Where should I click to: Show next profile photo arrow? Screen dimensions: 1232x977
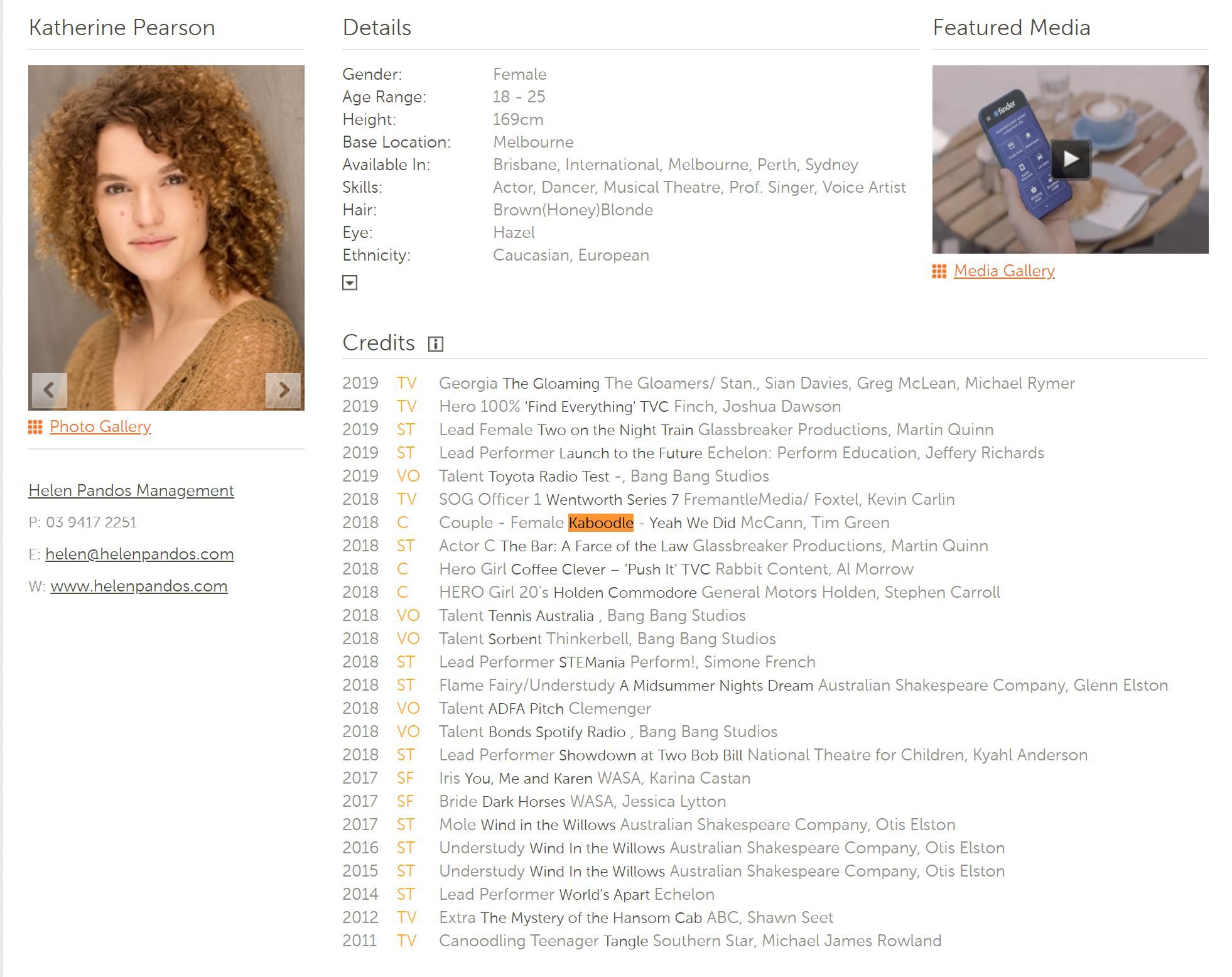click(283, 390)
